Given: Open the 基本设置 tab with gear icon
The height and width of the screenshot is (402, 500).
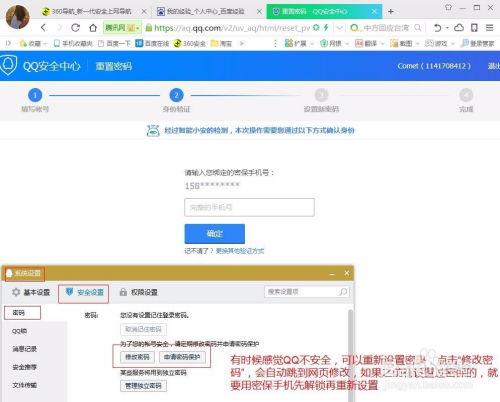Looking at the screenshot, I should click(x=31, y=292).
